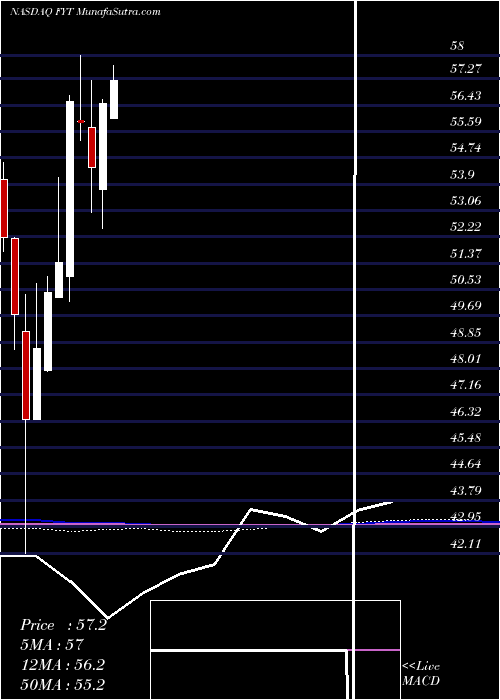Click the NASDAQ FYT MunafaSutra.com title text
The image size is (500, 700).
[85, 12]
